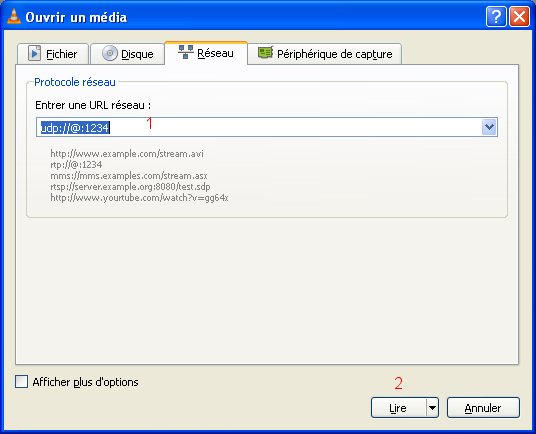536x434 pixels.
Task: Click the VLC cone icon in title bar
Action: click(14, 16)
